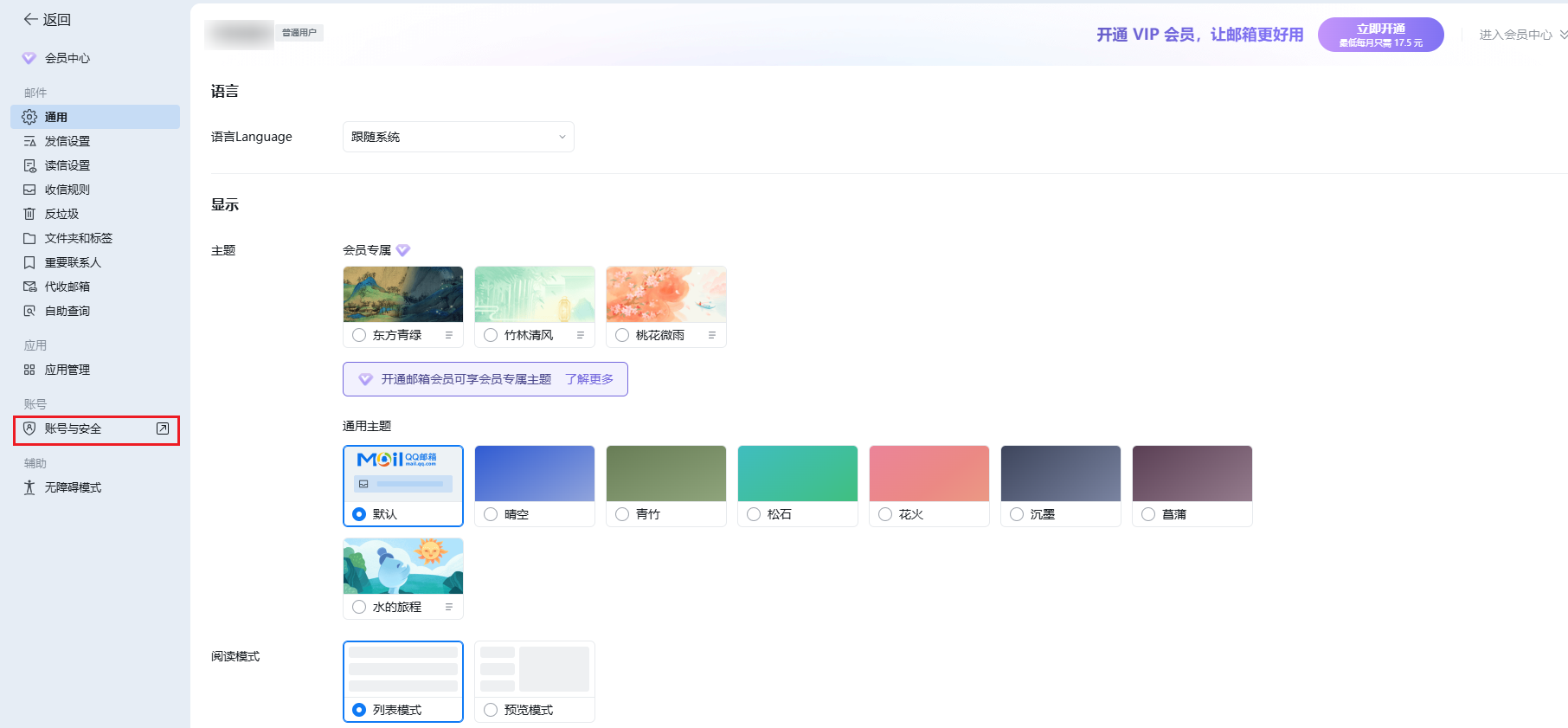Select the 晴空 theme radio button
This screenshot has height=728, width=1568.
[491, 514]
